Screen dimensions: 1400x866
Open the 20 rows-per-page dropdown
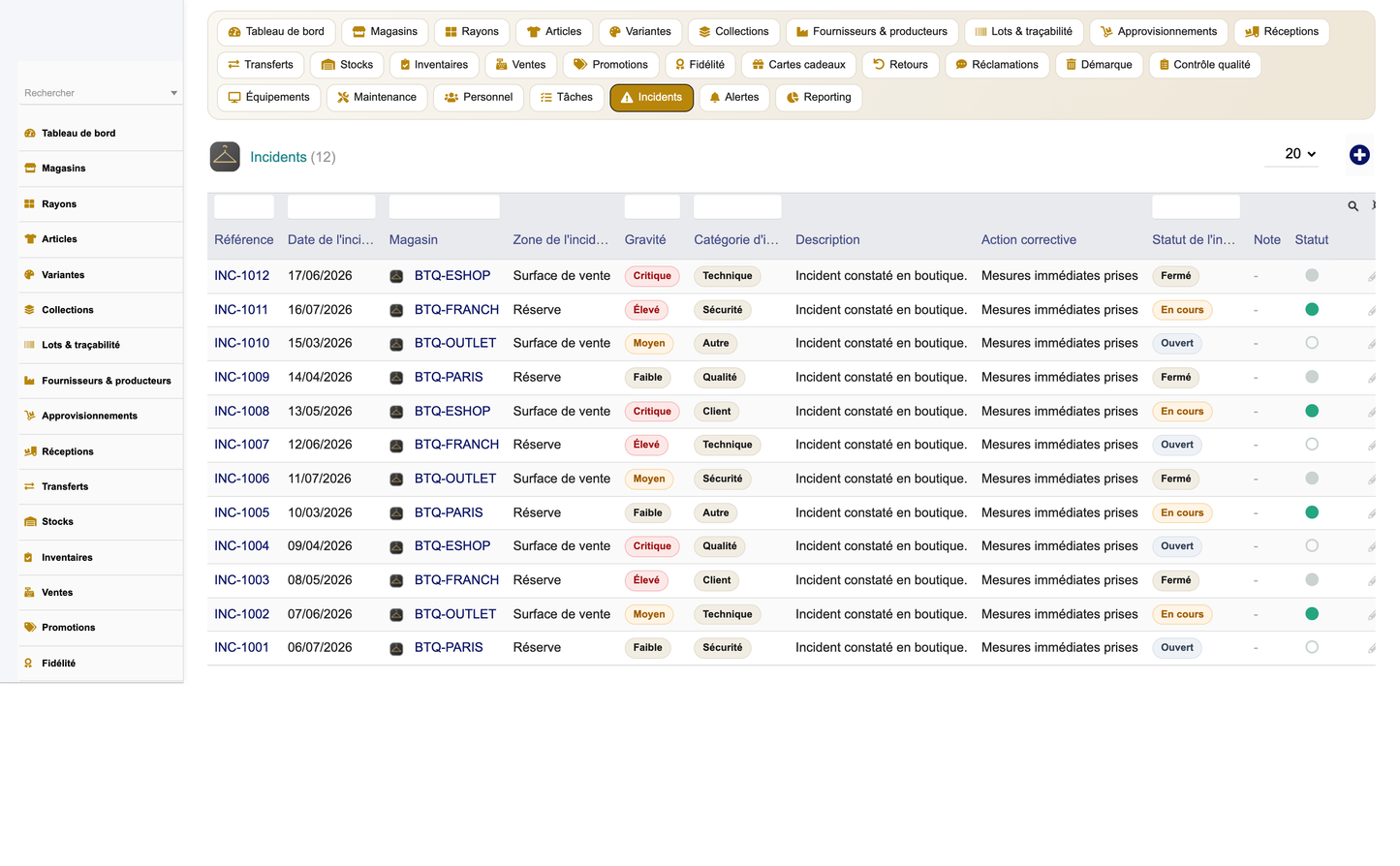[1291, 154]
